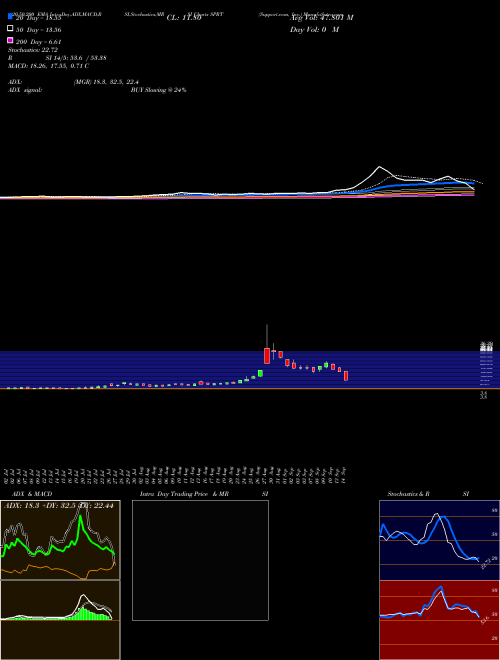Click the blue 20 Day EMA legend swatch

pyautogui.click(x=10, y=16)
